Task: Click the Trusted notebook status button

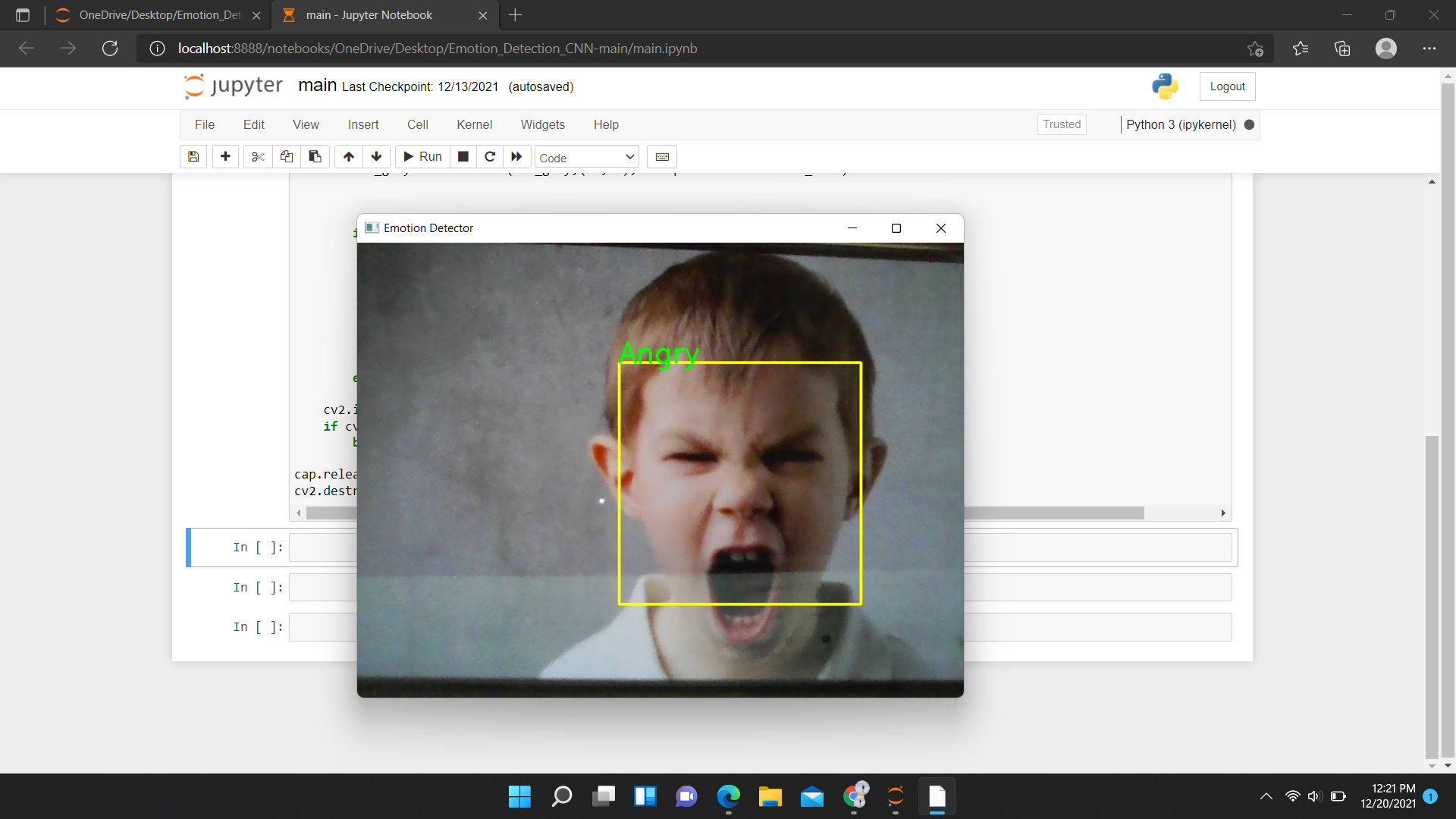Action: (1062, 124)
